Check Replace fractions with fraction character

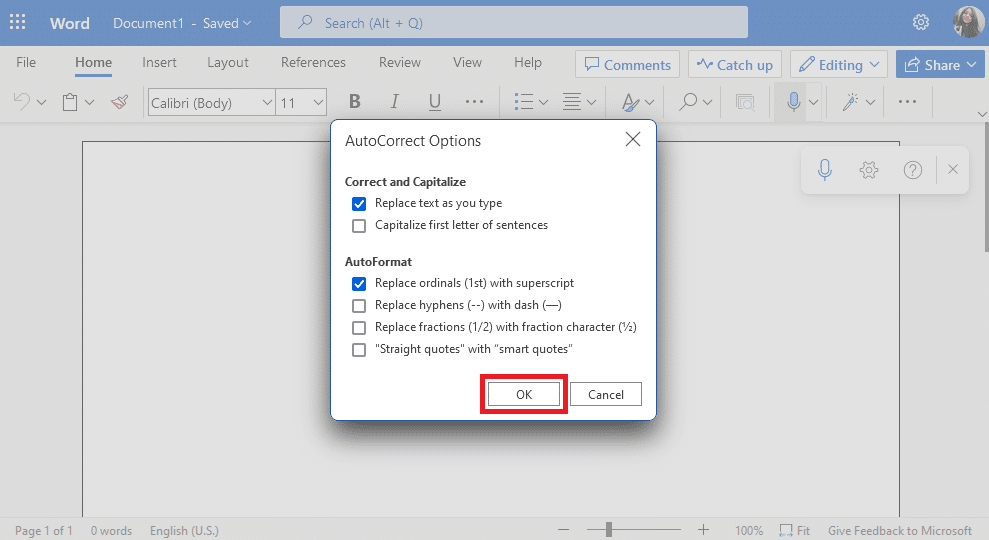[x=359, y=328]
